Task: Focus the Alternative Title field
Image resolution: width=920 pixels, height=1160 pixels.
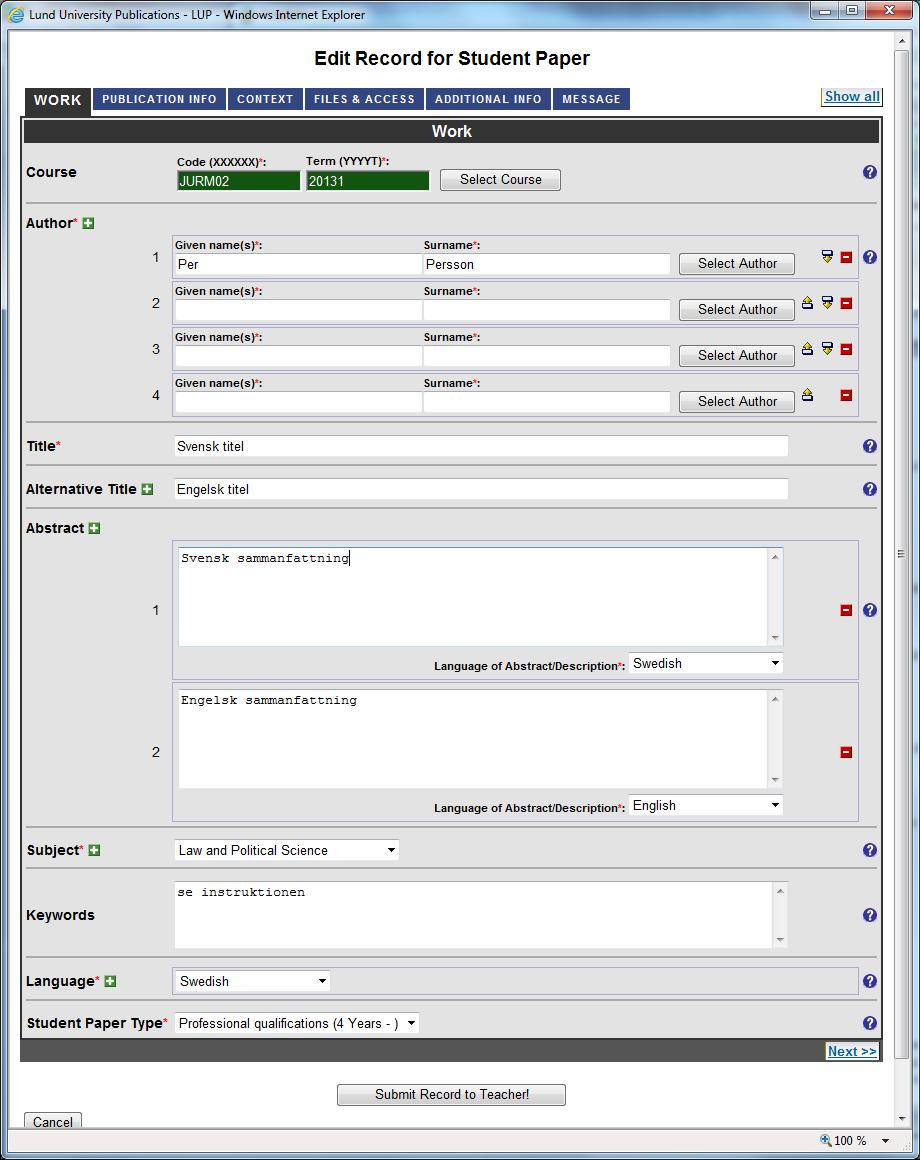Action: click(481, 489)
